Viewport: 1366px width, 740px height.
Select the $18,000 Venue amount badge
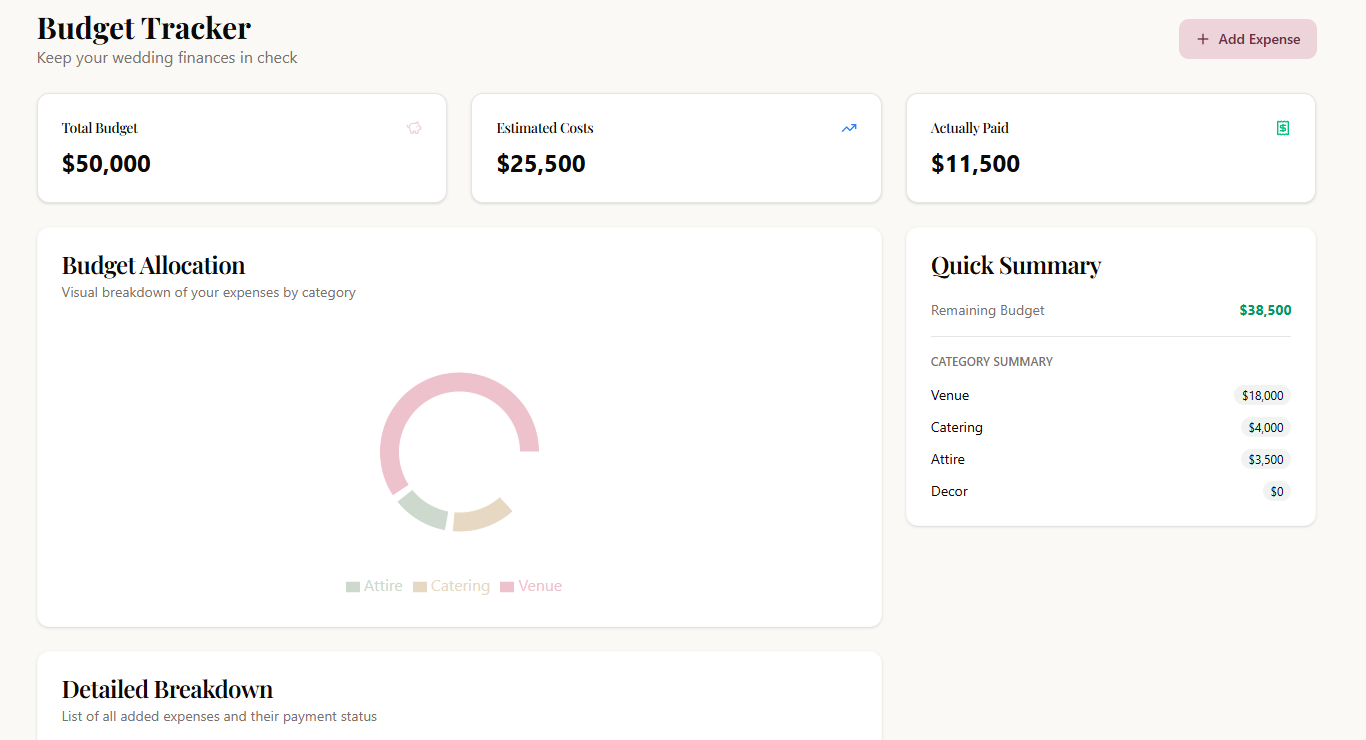click(1262, 395)
